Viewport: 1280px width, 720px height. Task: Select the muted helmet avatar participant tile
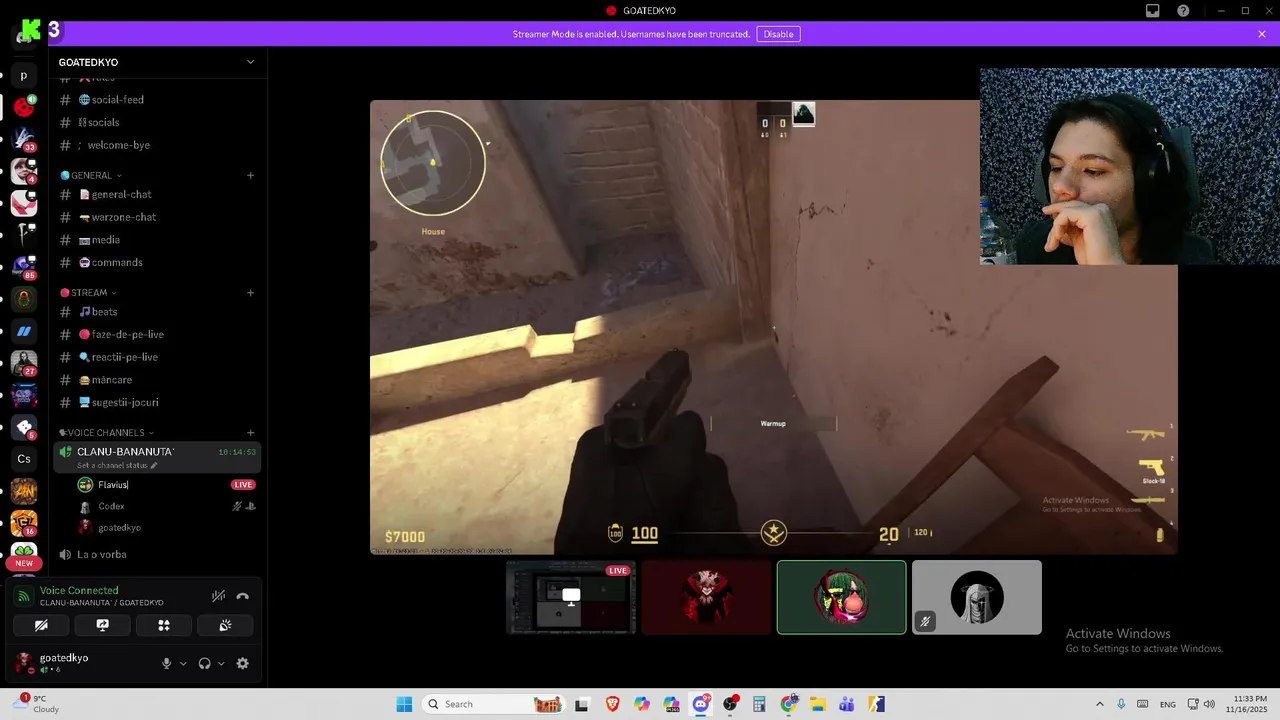click(x=977, y=597)
